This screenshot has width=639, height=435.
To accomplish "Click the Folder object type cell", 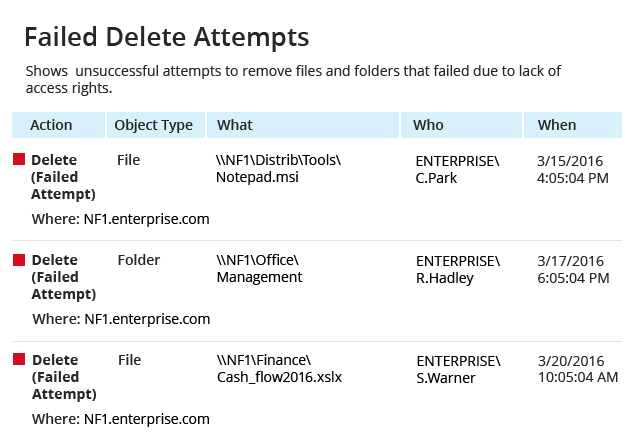I will tap(139, 260).
